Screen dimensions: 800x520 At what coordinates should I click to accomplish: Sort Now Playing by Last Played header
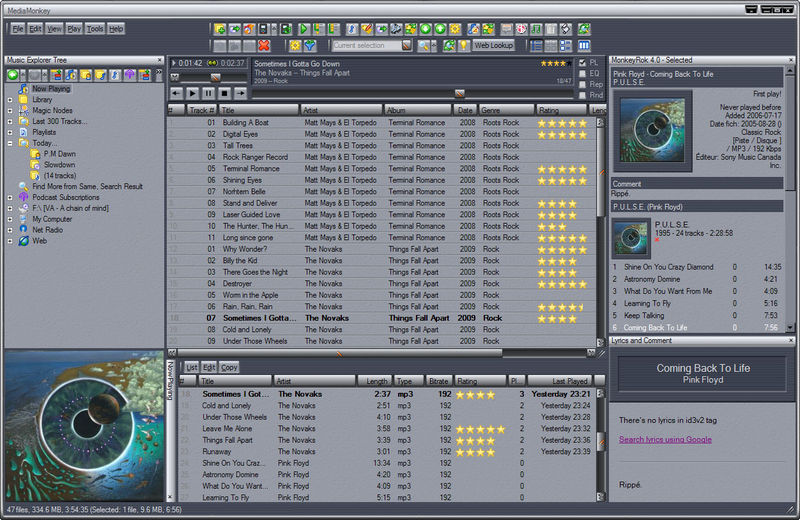click(560, 381)
